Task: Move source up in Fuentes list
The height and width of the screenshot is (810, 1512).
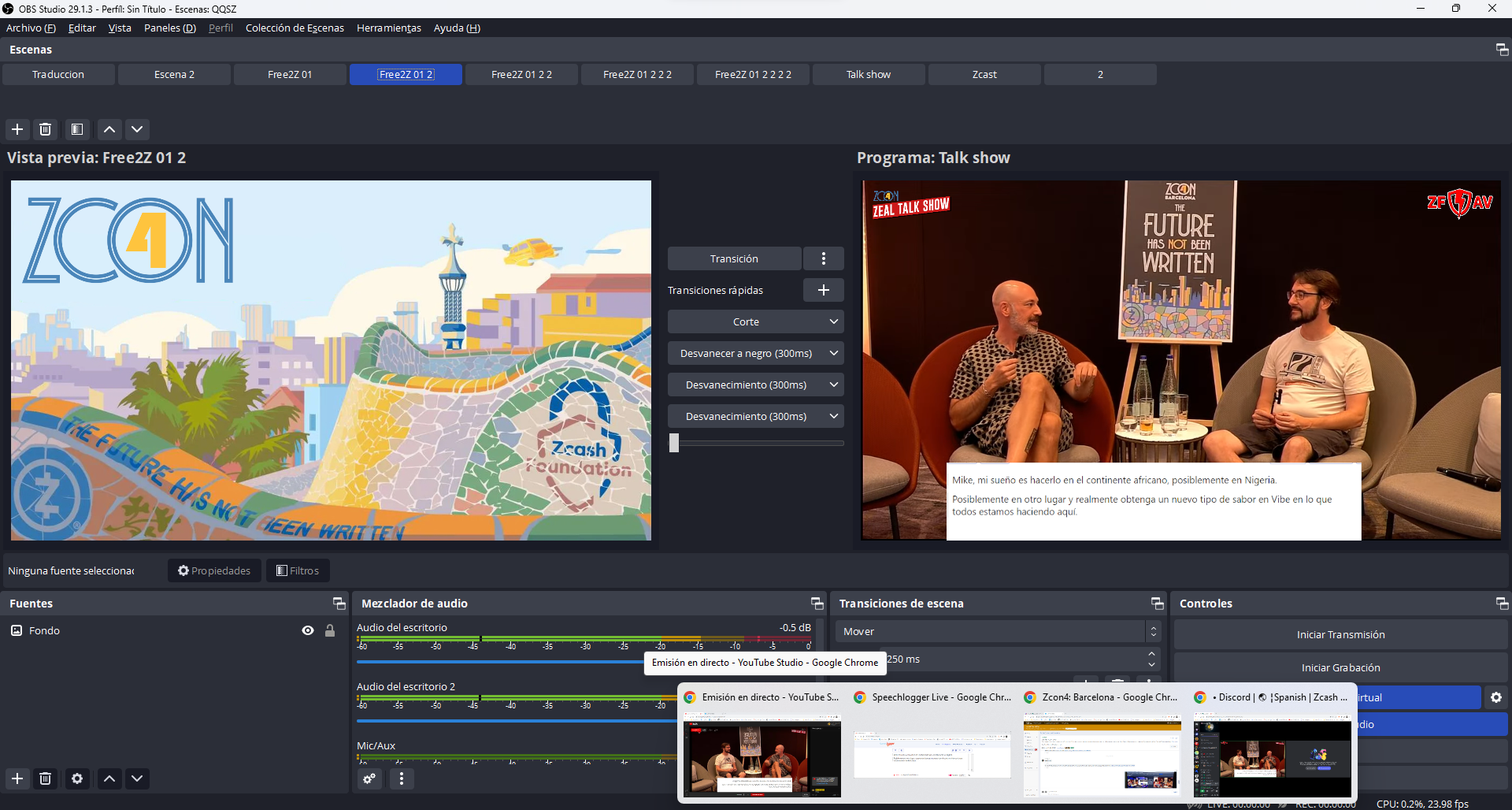Action: point(109,778)
